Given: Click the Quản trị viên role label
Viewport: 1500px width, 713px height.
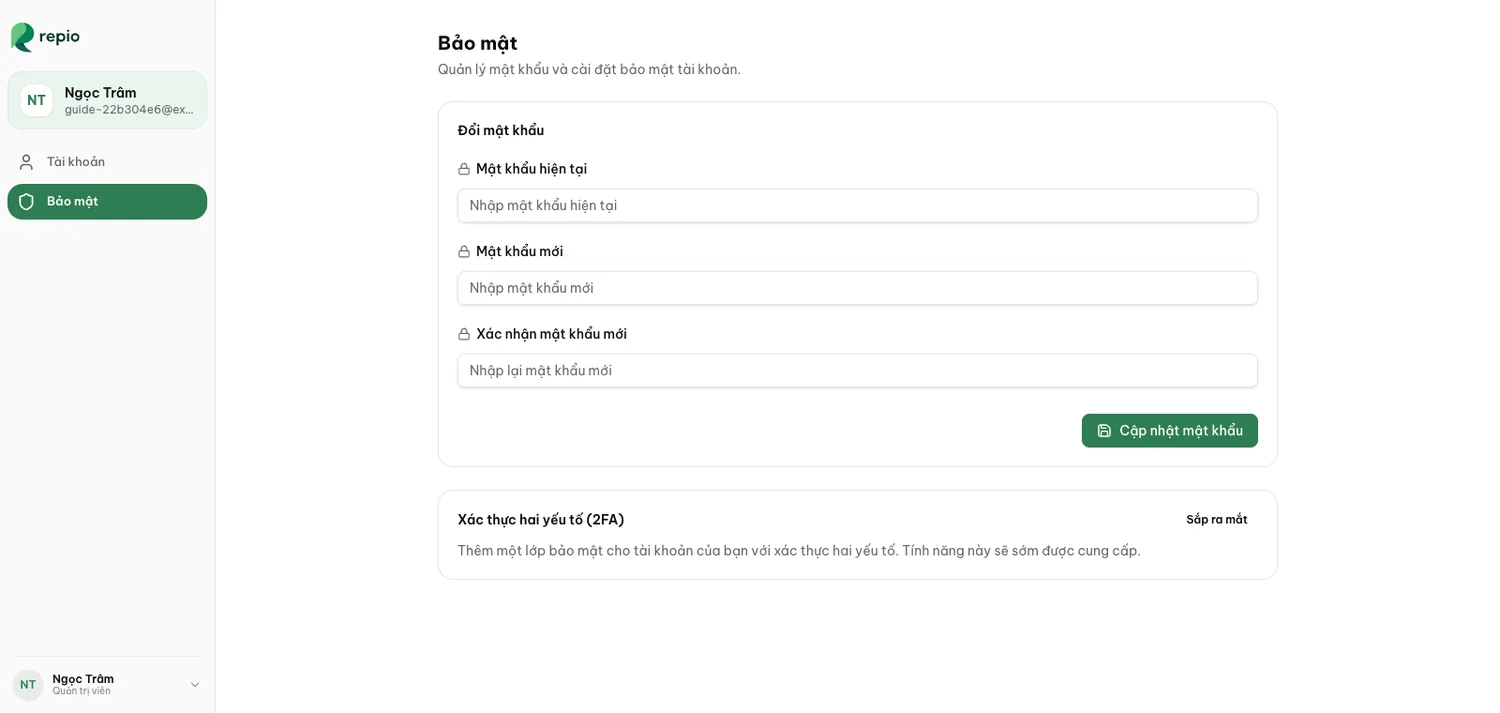Looking at the screenshot, I should (x=82, y=692).
